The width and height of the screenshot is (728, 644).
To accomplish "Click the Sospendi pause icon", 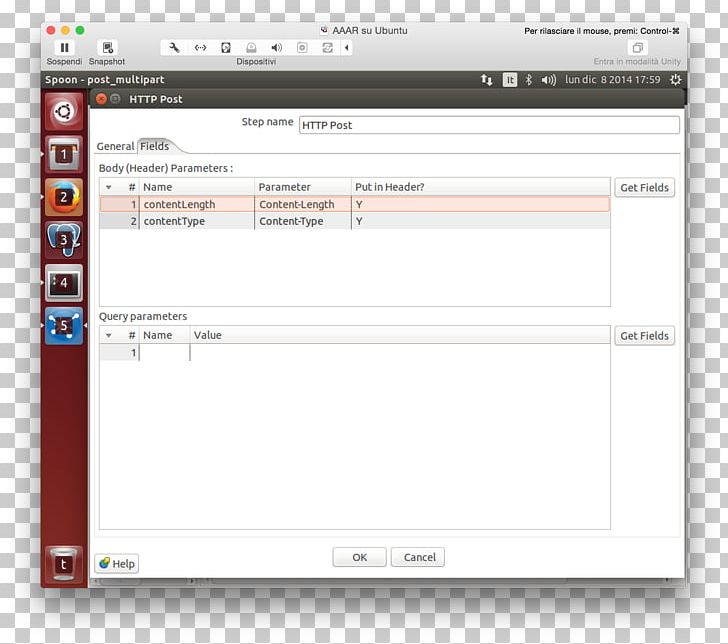I will (64, 48).
